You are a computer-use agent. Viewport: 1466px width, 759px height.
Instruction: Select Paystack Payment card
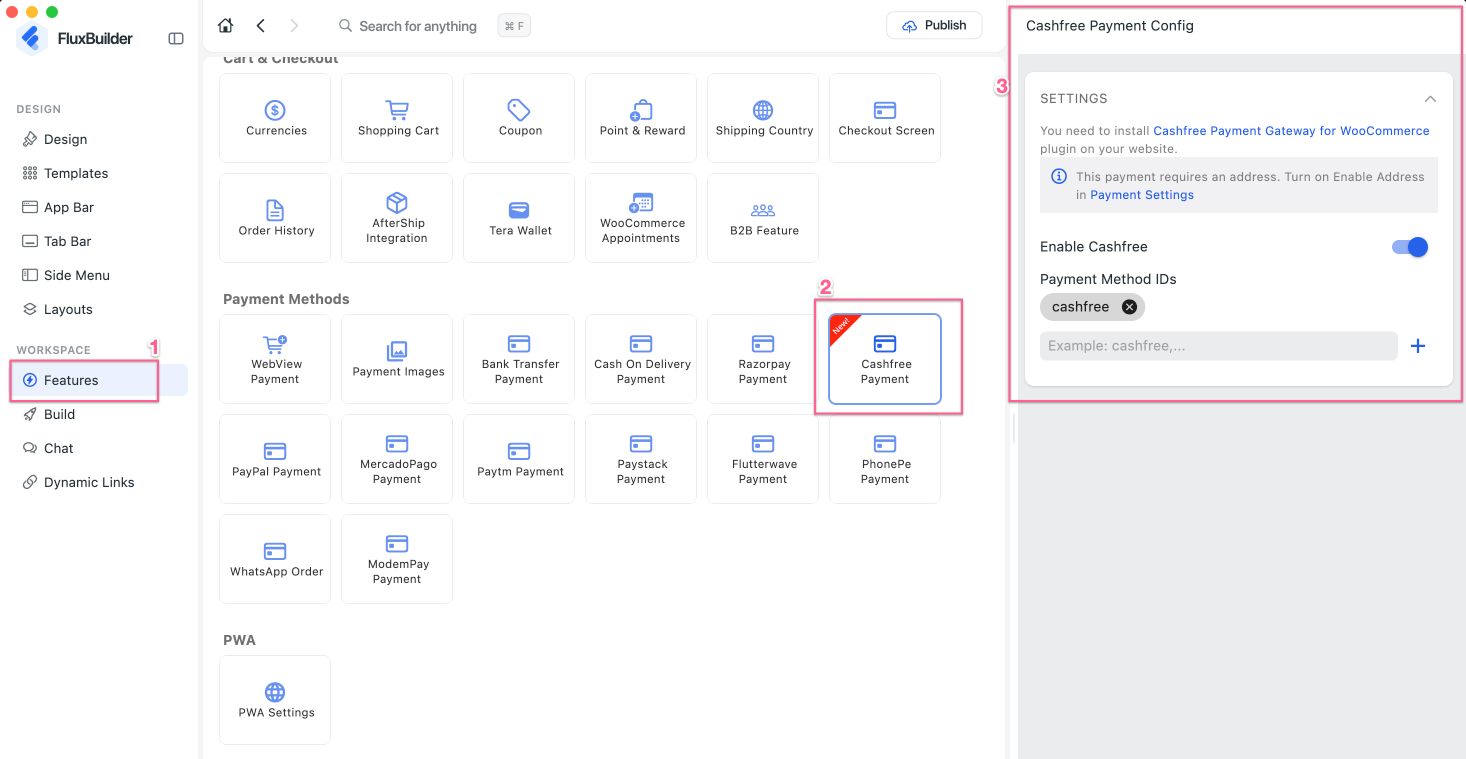pyautogui.click(x=641, y=459)
